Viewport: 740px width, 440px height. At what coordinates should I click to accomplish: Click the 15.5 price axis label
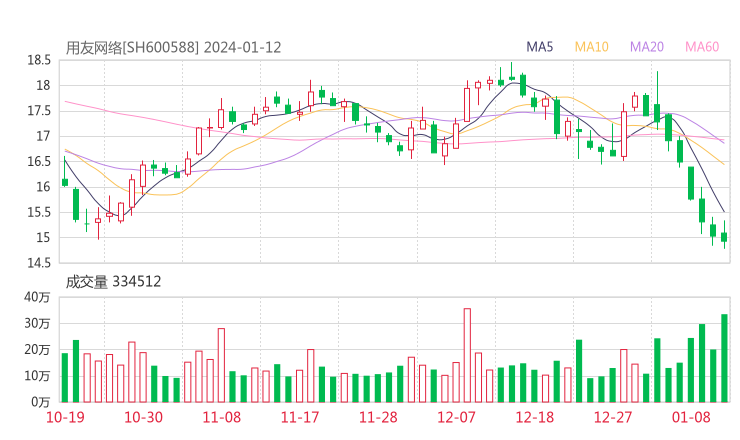pos(39,212)
